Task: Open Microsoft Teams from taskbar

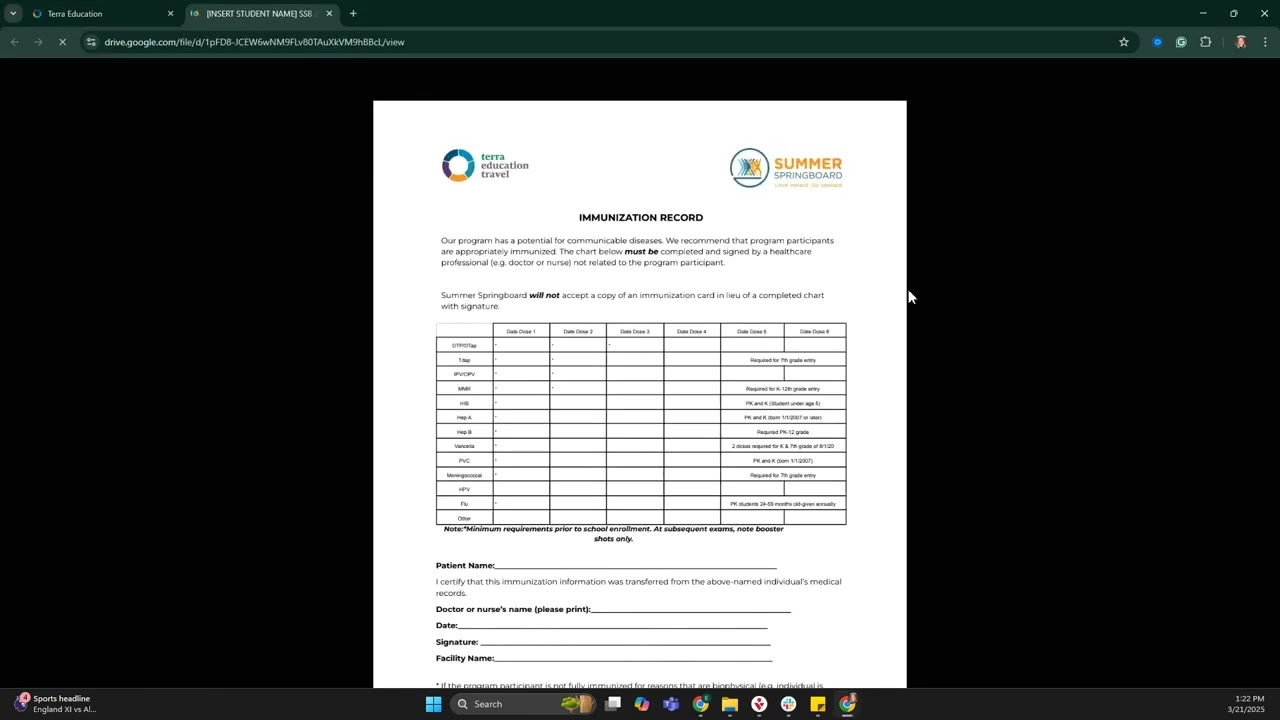Action: tap(671, 704)
